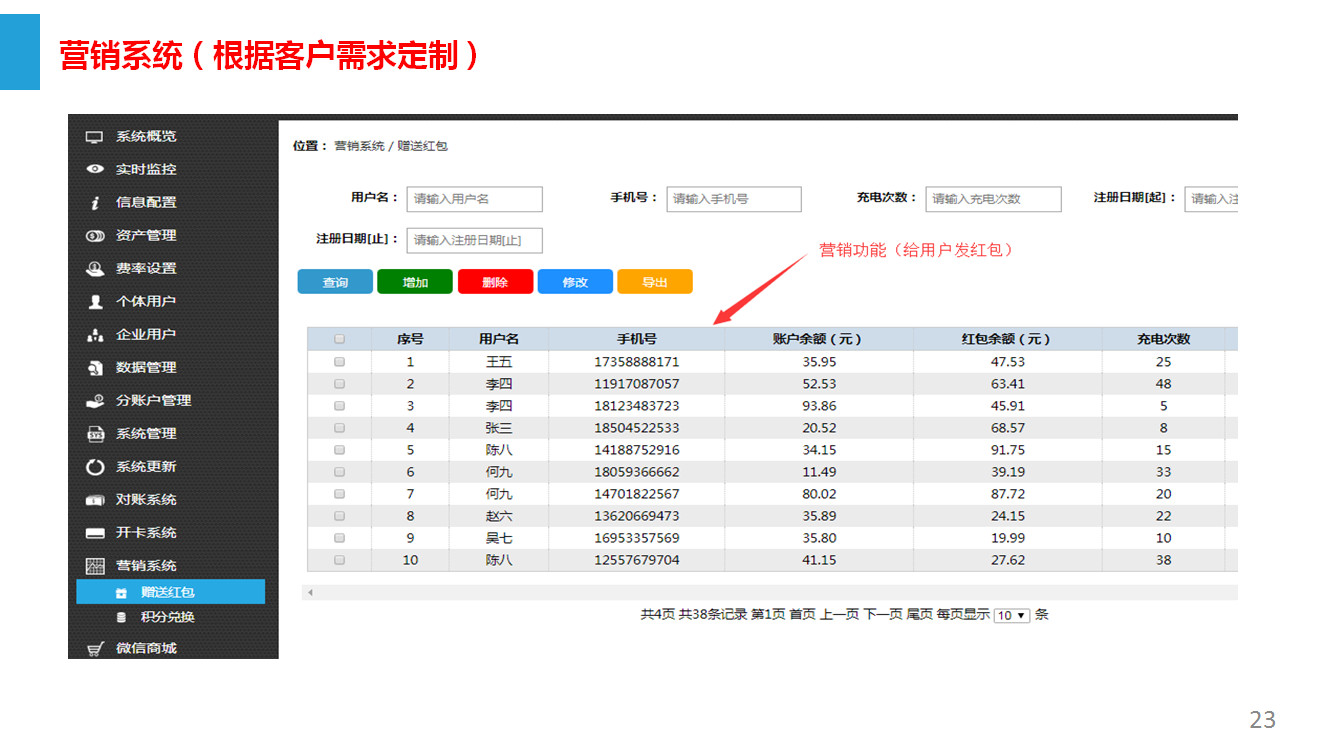
Task: Click the person icon for 个体用户
Action: coord(95,302)
